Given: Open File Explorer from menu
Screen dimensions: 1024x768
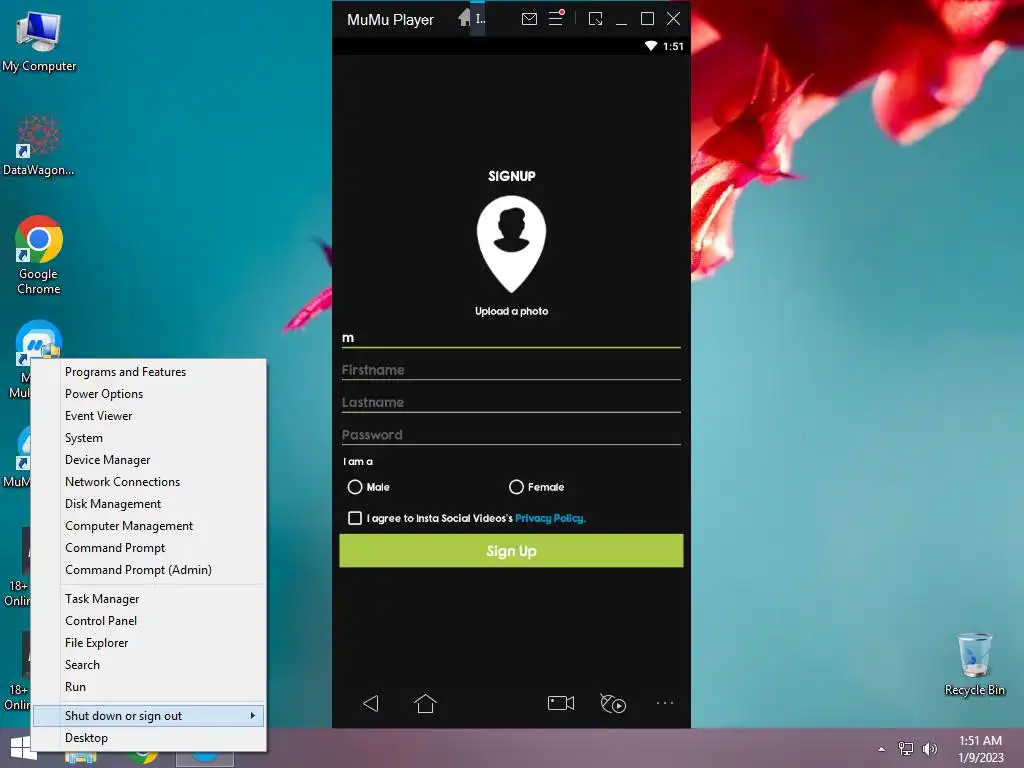Looking at the screenshot, I should click(x=149, y=643).
